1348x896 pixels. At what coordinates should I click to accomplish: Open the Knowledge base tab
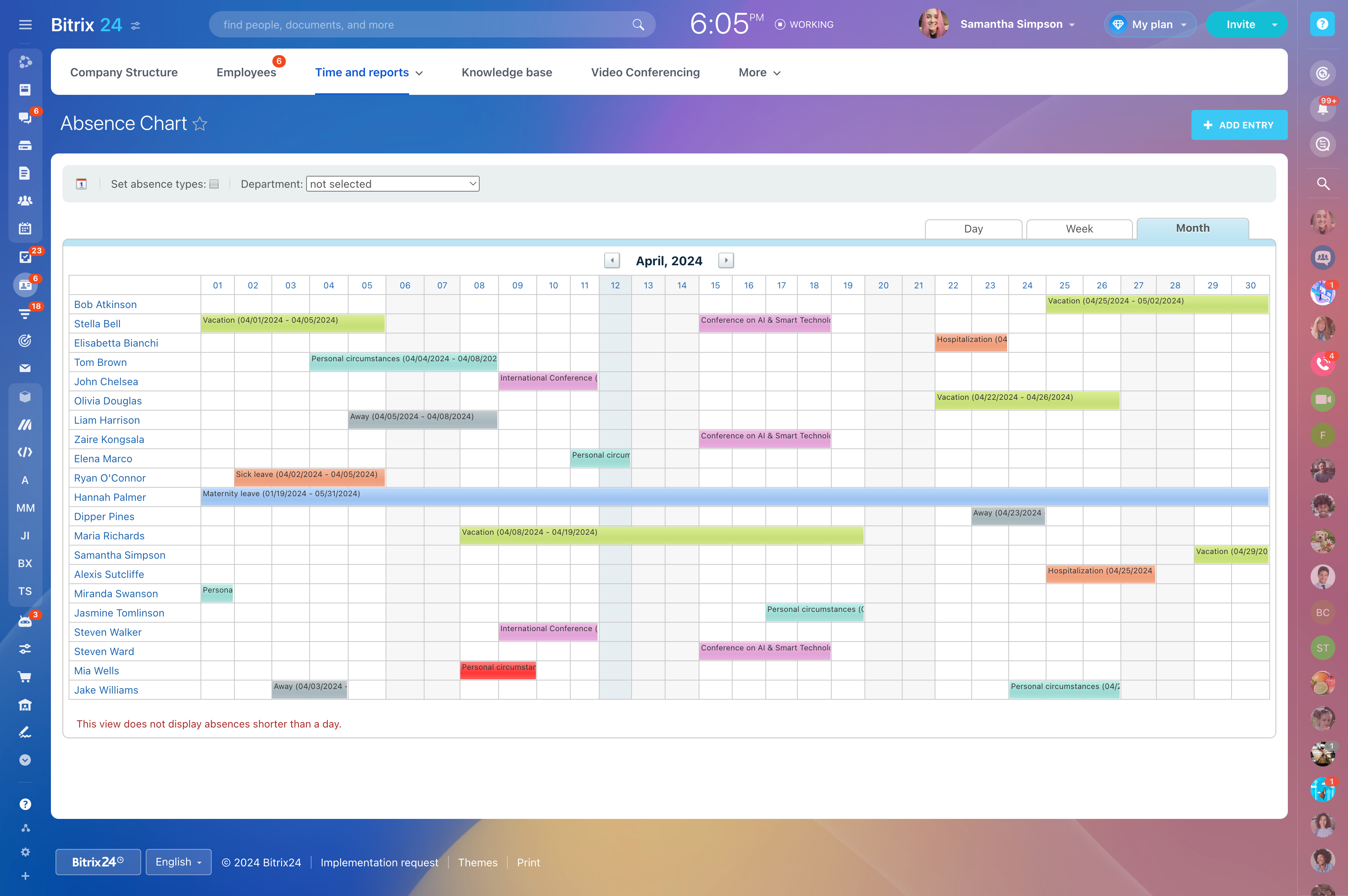click(506, 72)
